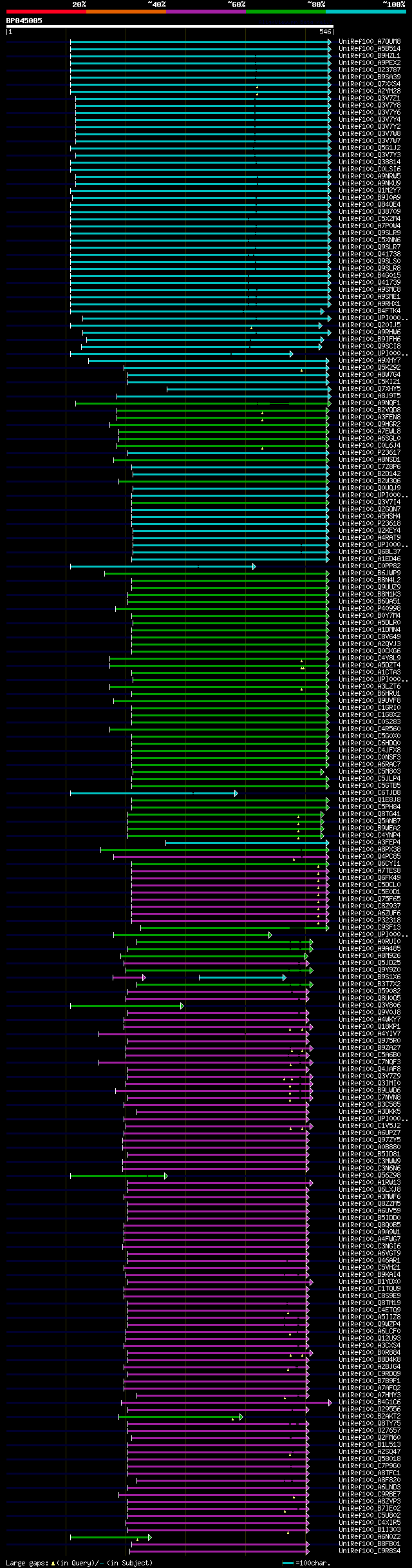The image size is (412, 1568).
Task: Open hit UniRef100_A2YM28
Action: tap(370, 91)
